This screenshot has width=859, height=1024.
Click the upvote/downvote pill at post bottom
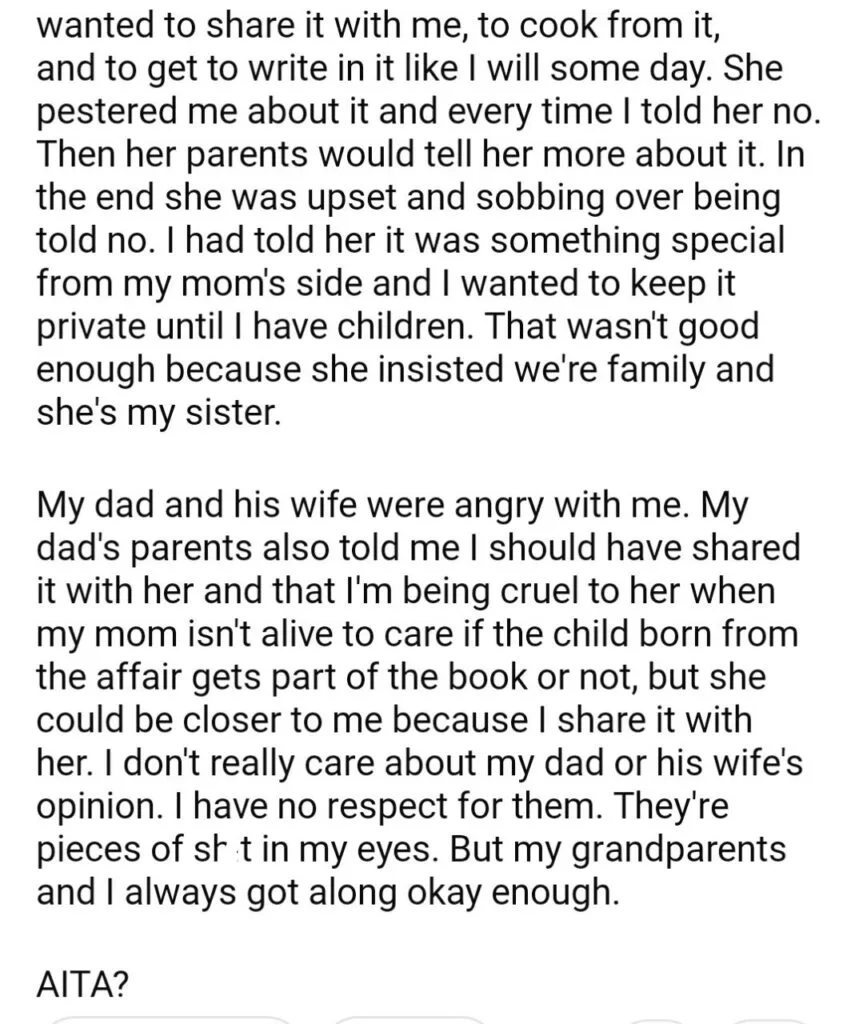click(x=169, y=1020)
